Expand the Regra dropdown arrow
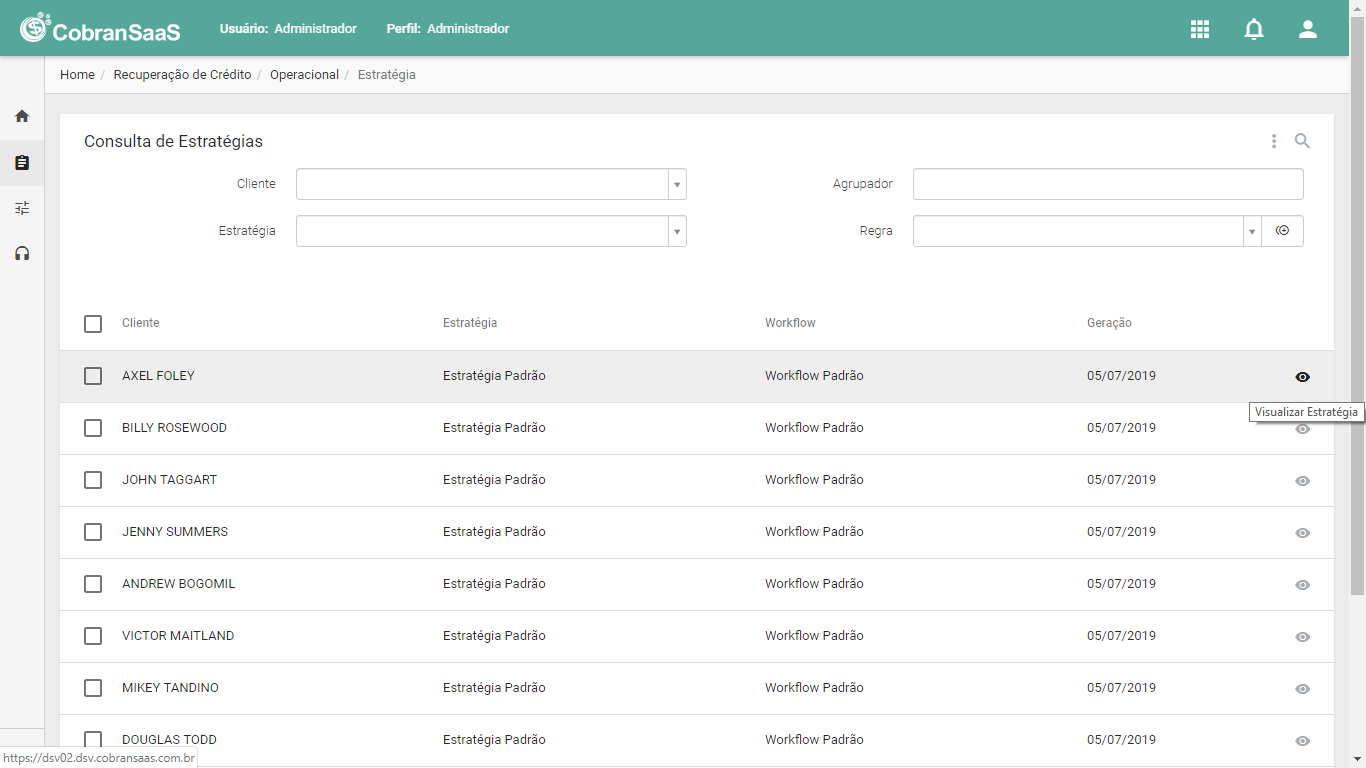 coord(1252,231)
